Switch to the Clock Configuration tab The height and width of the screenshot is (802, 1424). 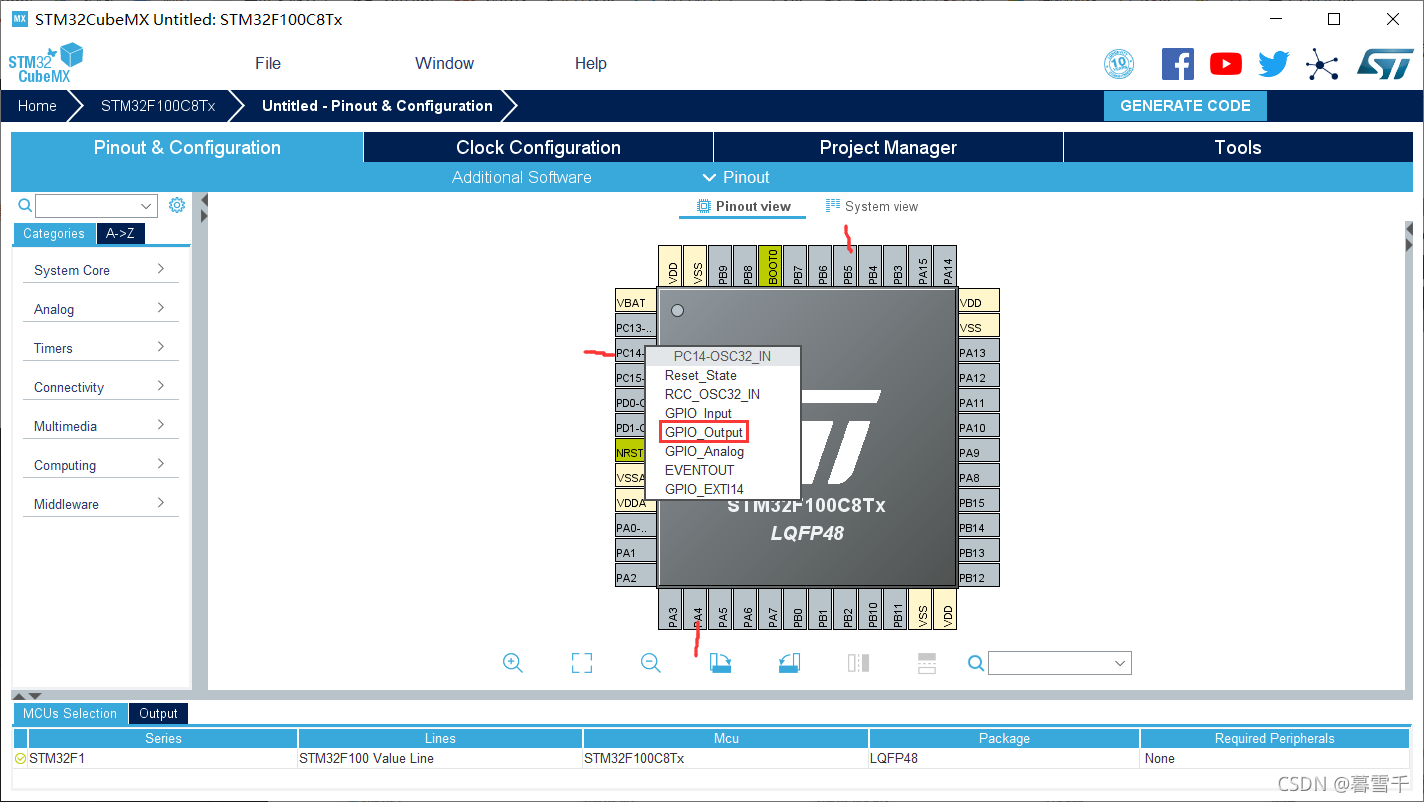point(538,147)
